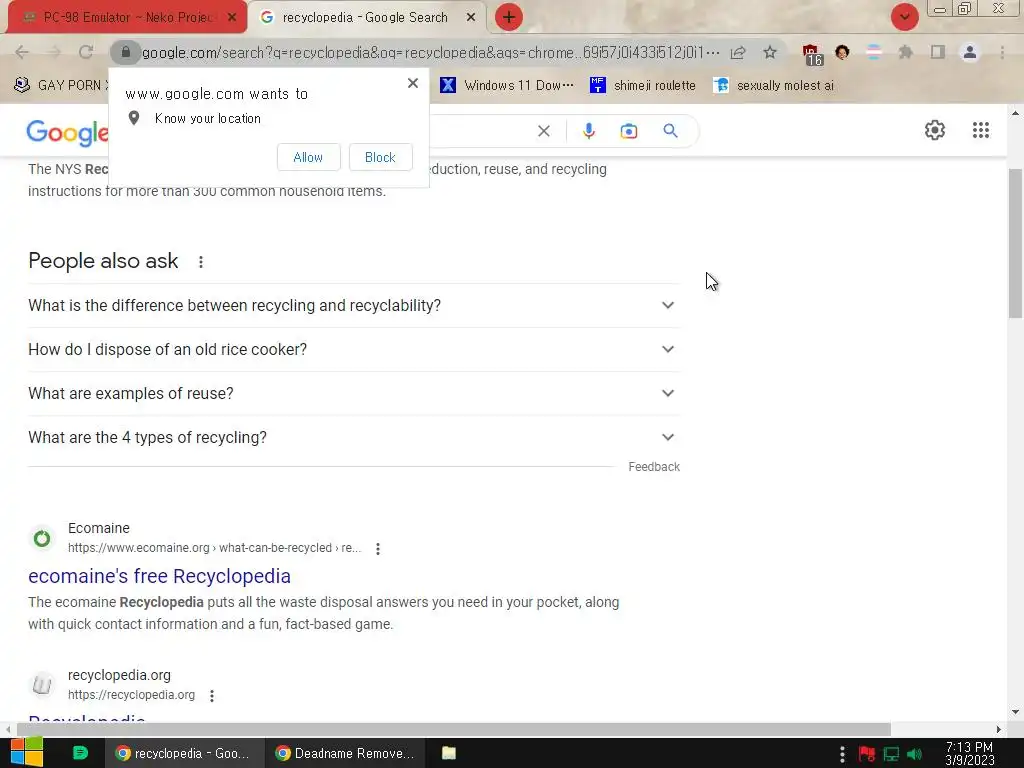Expand question about disposing old rice cooker
1024x768 pixels.
click(x=354, y=349)
